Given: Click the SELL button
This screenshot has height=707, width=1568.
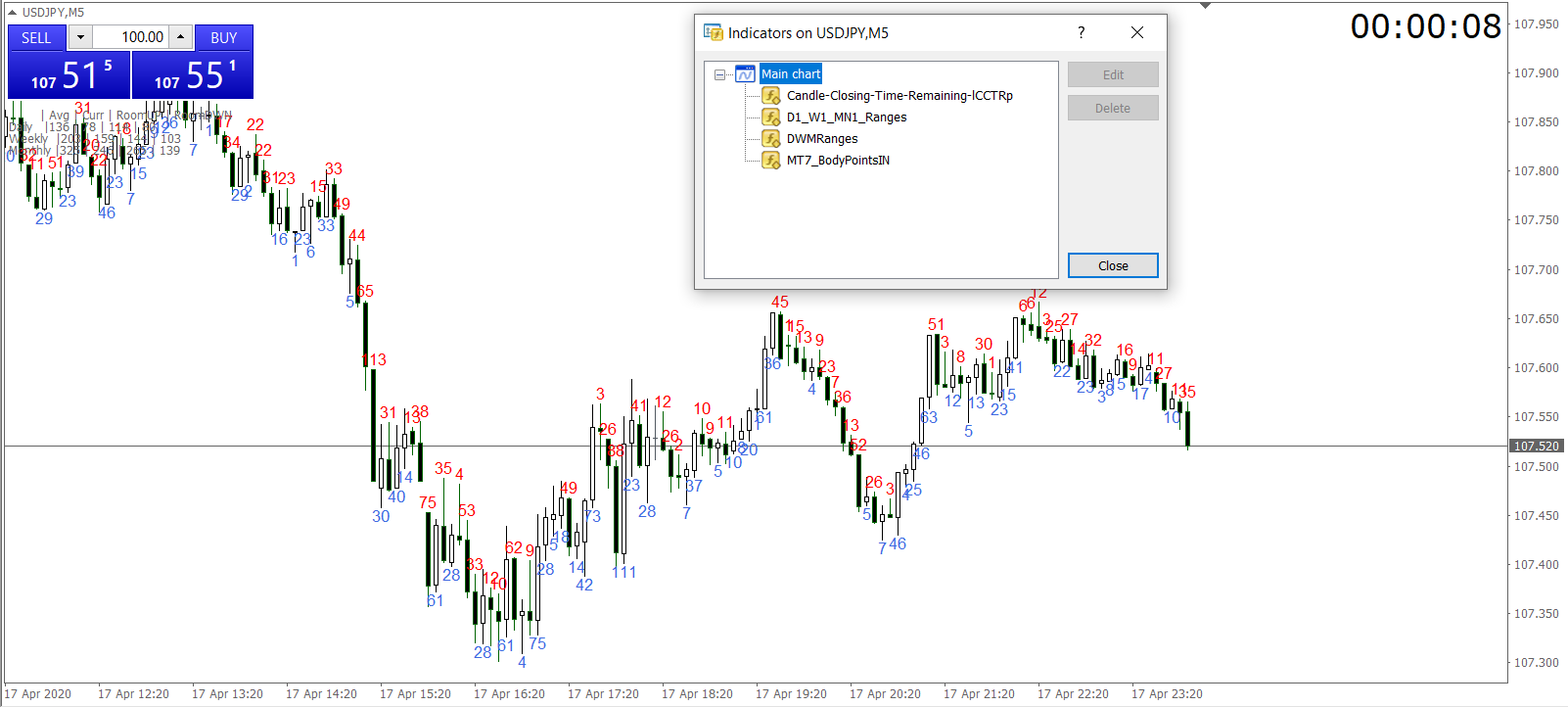Looking at the screenshot, I should coord(36,37).
